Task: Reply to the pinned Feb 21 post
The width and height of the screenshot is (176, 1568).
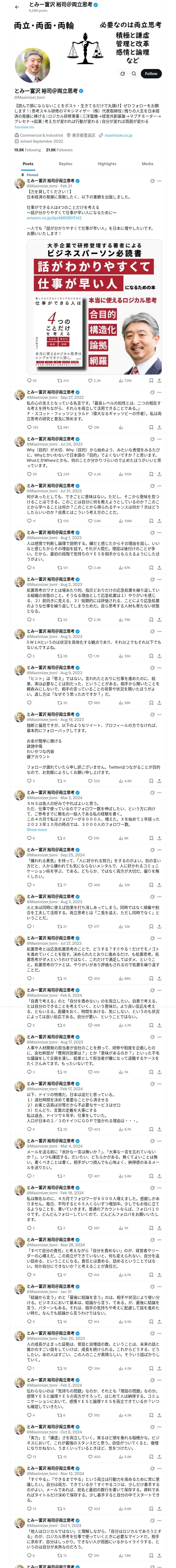Action: point(29,381)
